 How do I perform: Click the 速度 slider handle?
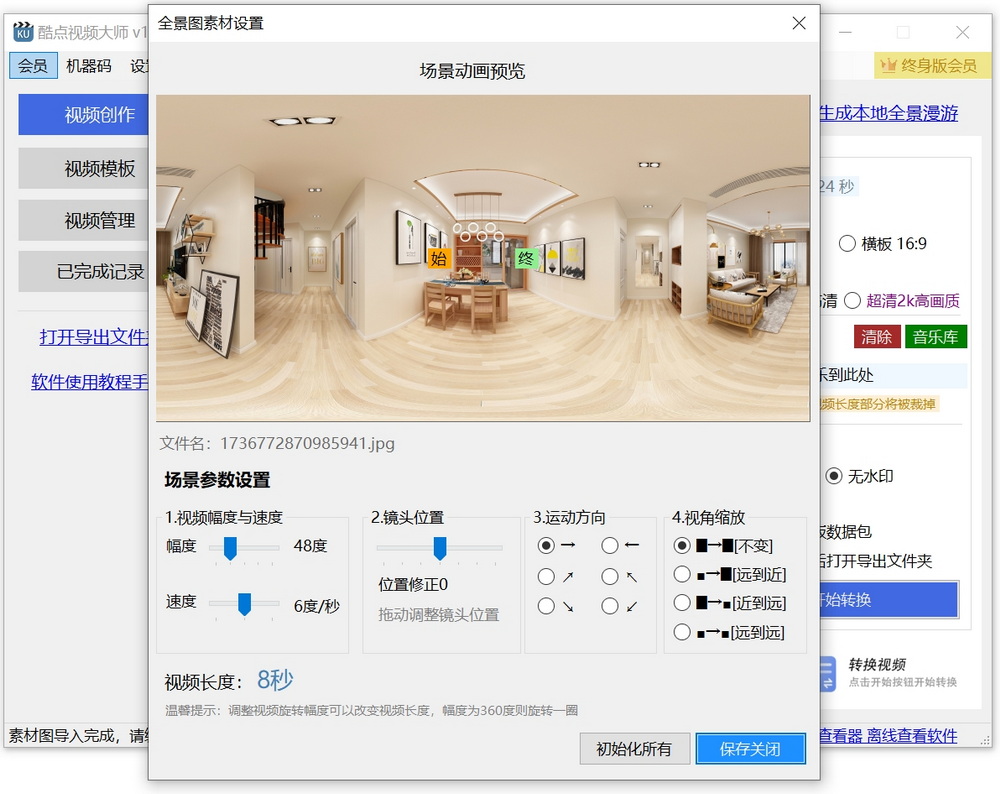(x=244, y=603)
